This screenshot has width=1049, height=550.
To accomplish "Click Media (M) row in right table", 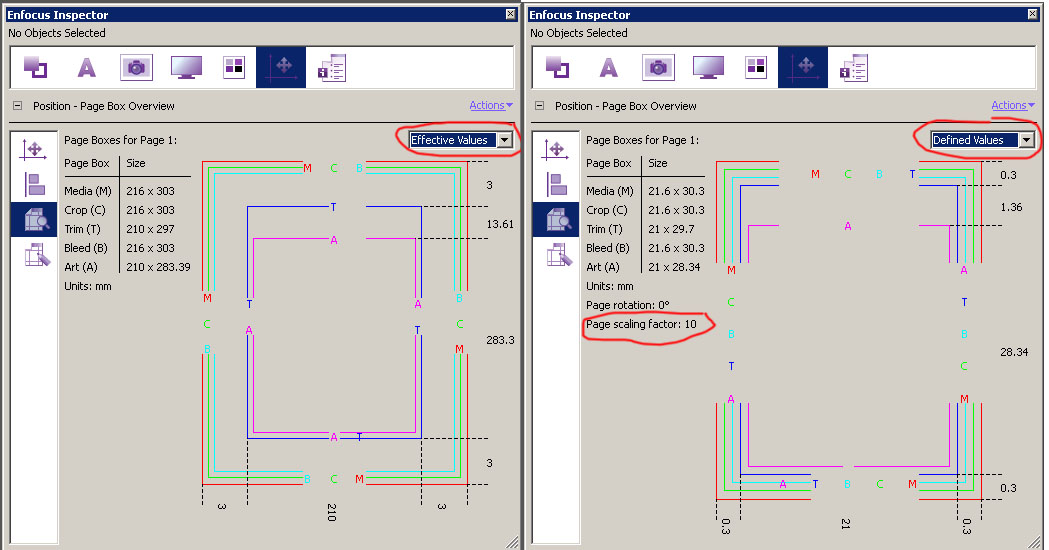I will [646, 191].
